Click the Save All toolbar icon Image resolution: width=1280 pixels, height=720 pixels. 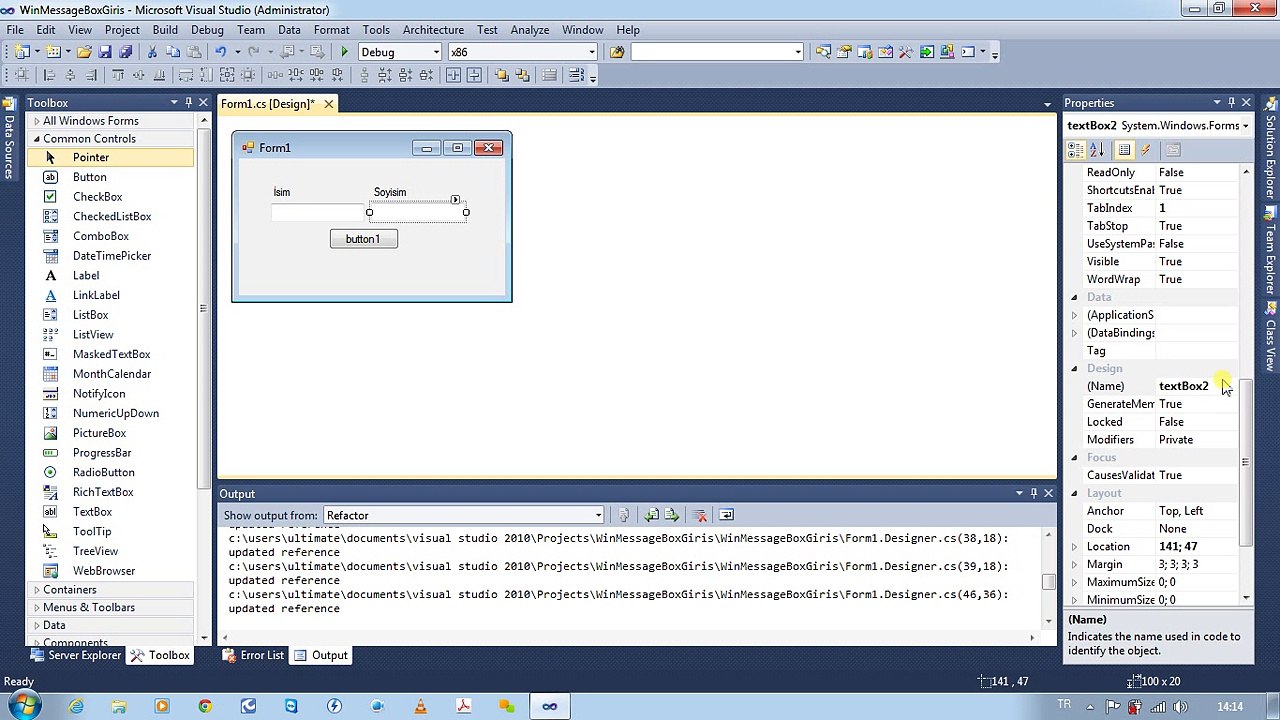coord(125,52)
